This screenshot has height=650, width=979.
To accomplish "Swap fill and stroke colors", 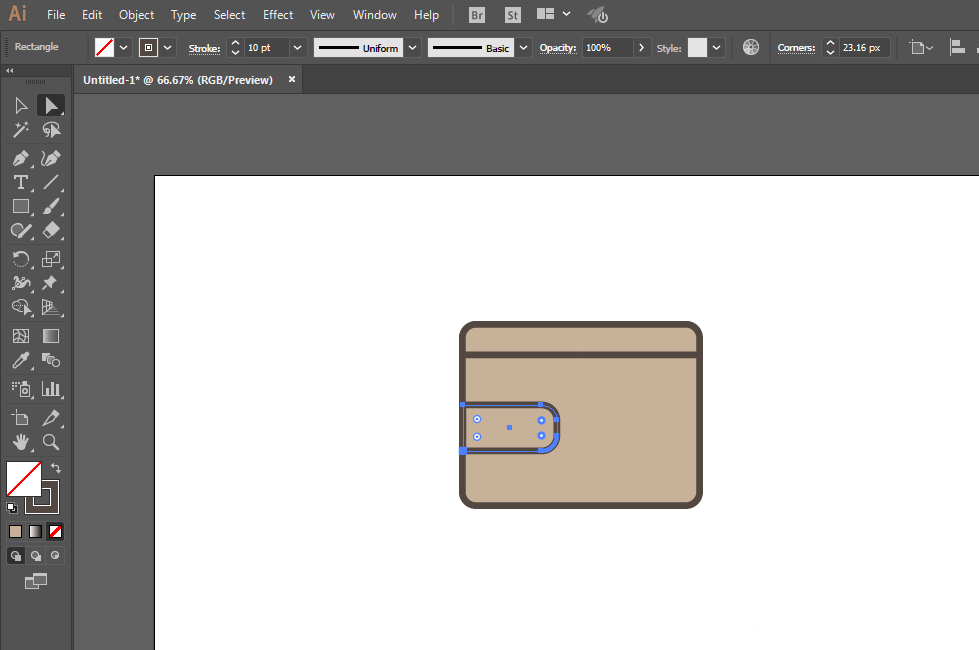I will (56, 468).
